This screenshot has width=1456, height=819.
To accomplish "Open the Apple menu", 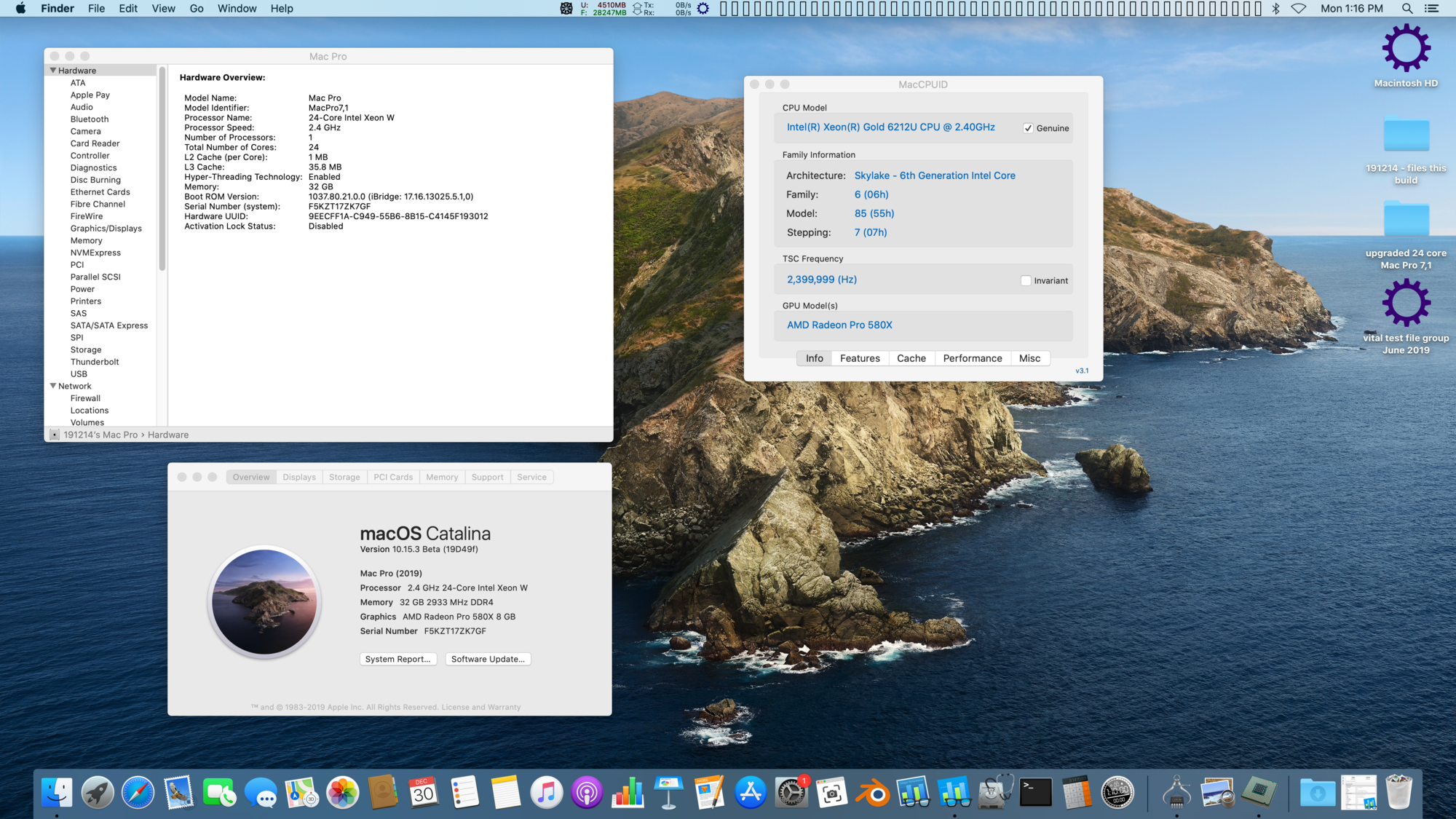I will pos(20,9).
